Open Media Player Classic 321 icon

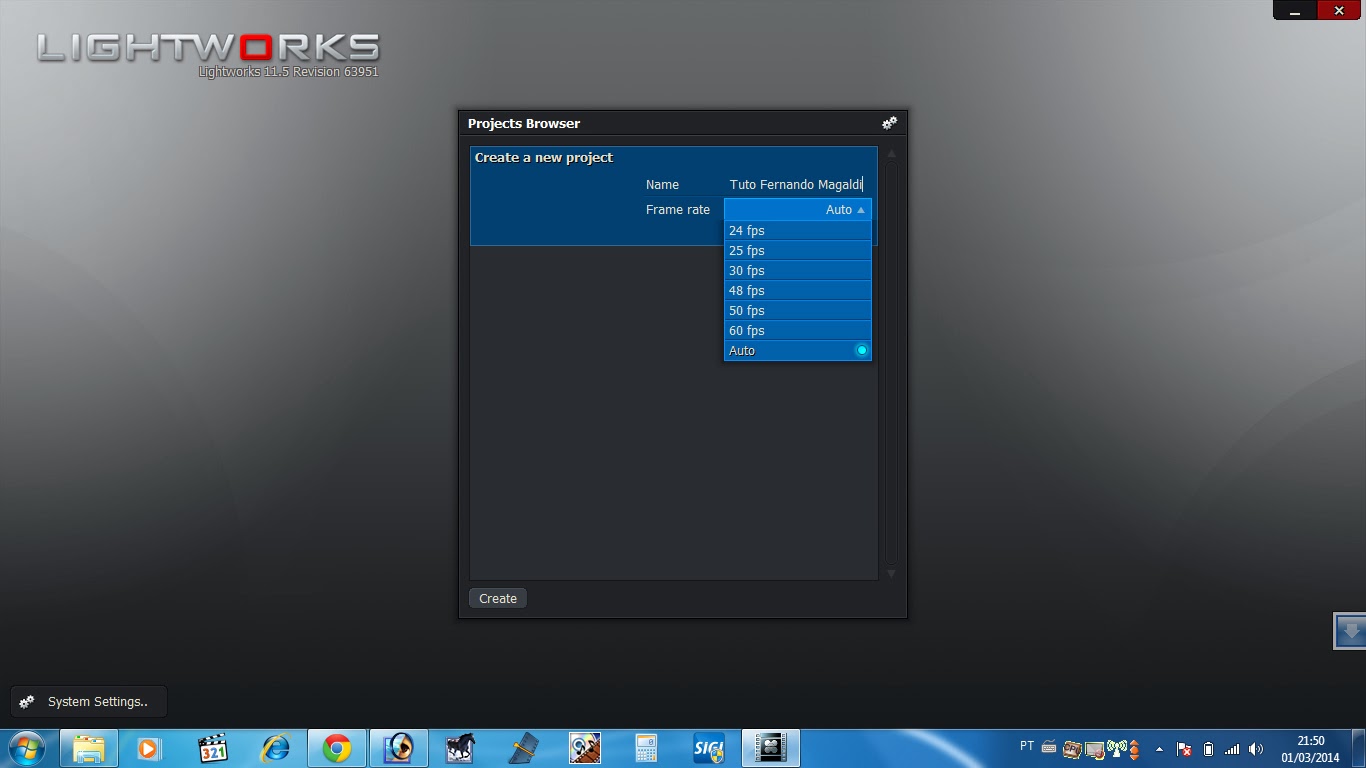(x=213, y=748)
